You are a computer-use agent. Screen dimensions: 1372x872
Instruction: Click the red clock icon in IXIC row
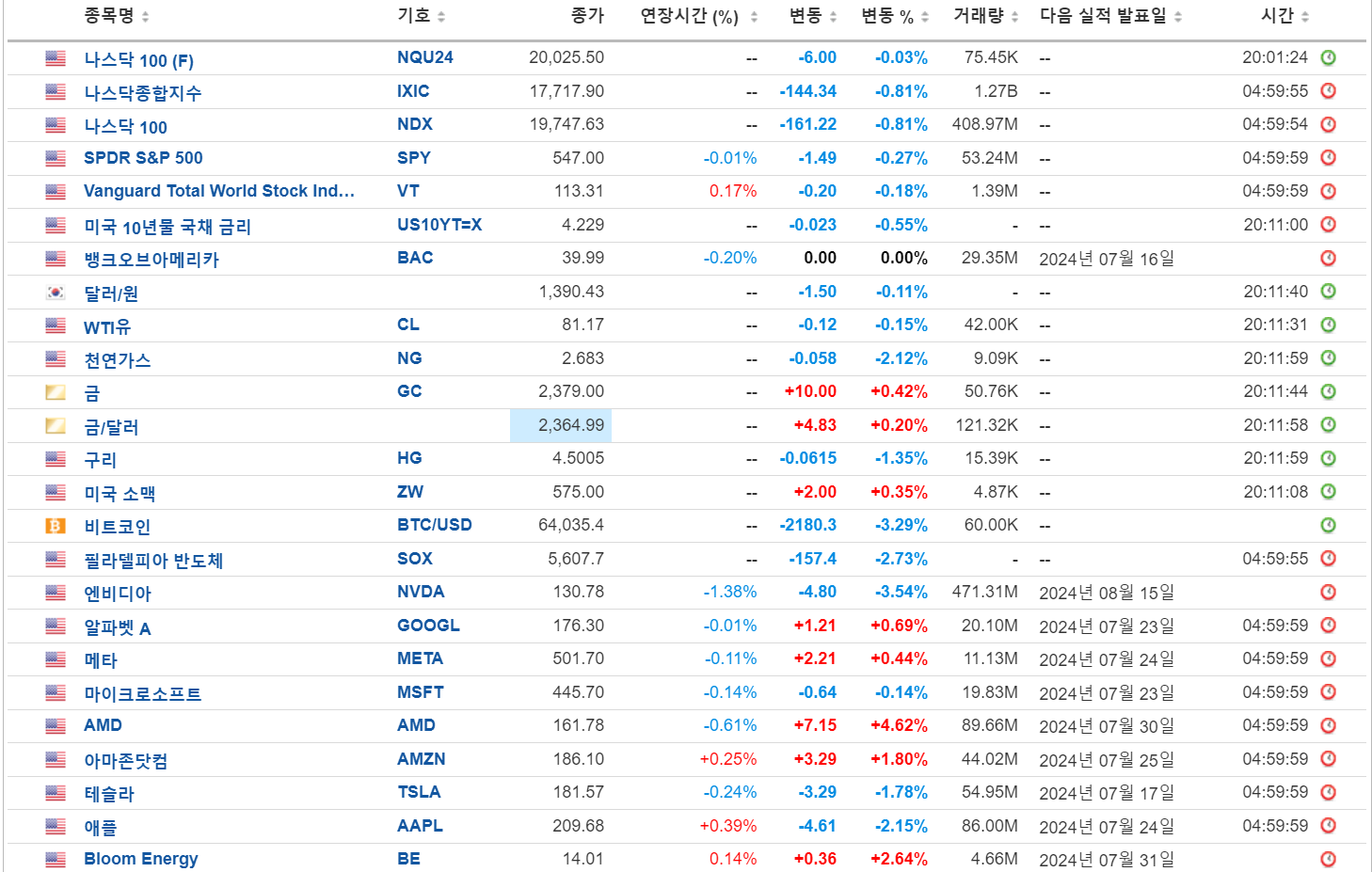pos(1328,91)
